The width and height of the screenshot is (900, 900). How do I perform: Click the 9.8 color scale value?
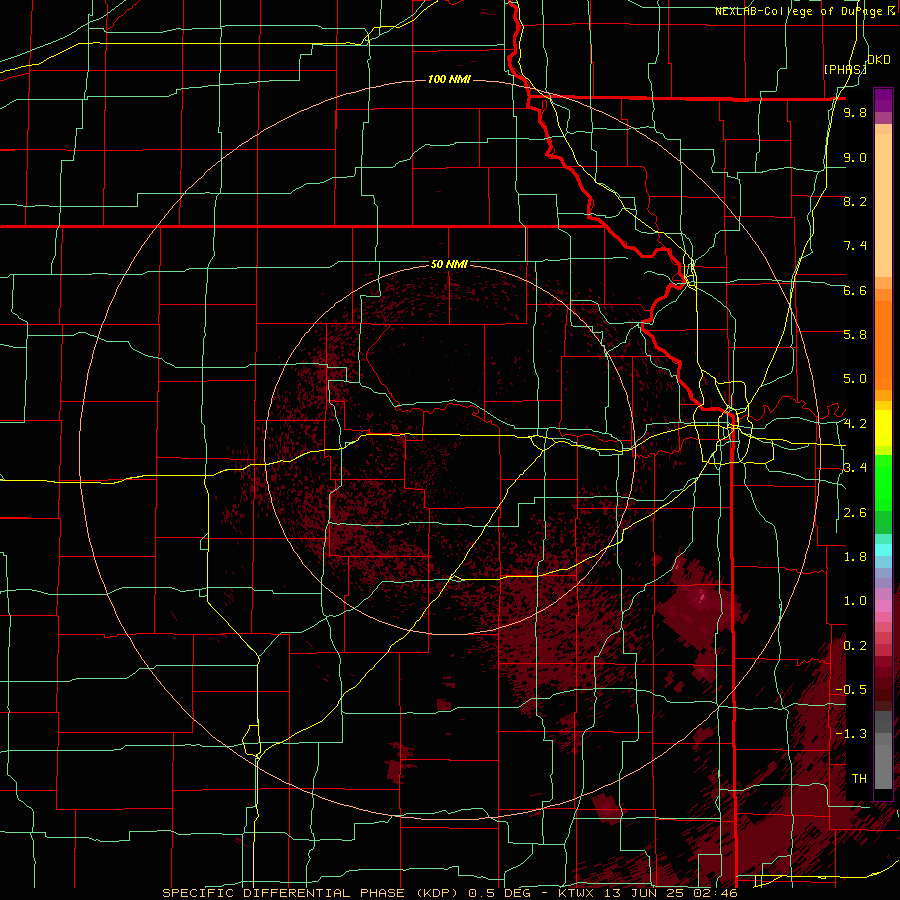(855, 113)
